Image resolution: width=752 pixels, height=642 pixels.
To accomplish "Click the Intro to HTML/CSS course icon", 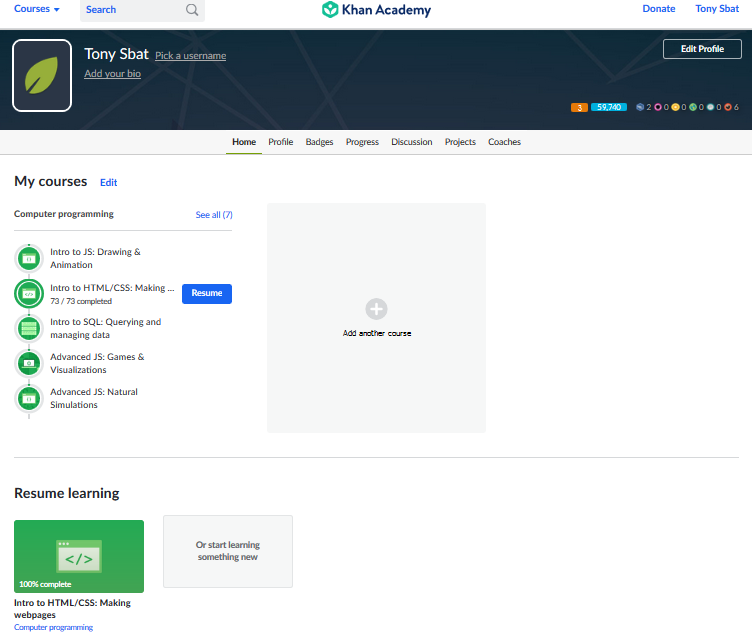I will (x=29, y=293).
